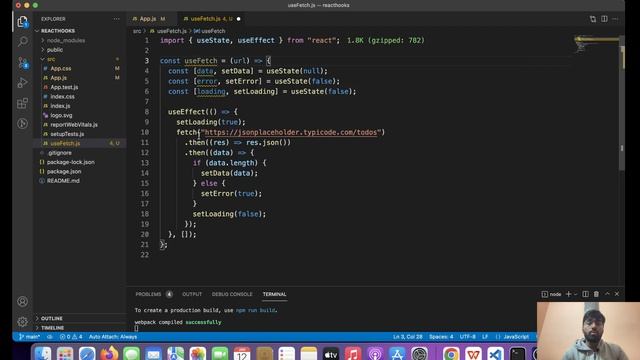Switch to the App.js editor tab
The width and height of the screenshot is (640, 360).
[x=148, y=19]
